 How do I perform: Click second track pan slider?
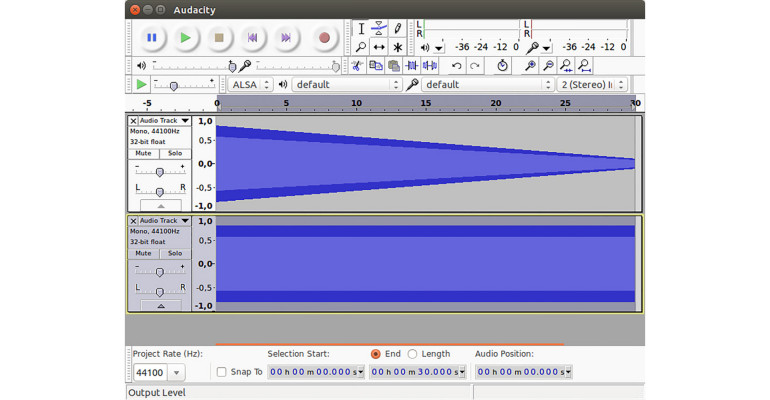tap(160, 291)
